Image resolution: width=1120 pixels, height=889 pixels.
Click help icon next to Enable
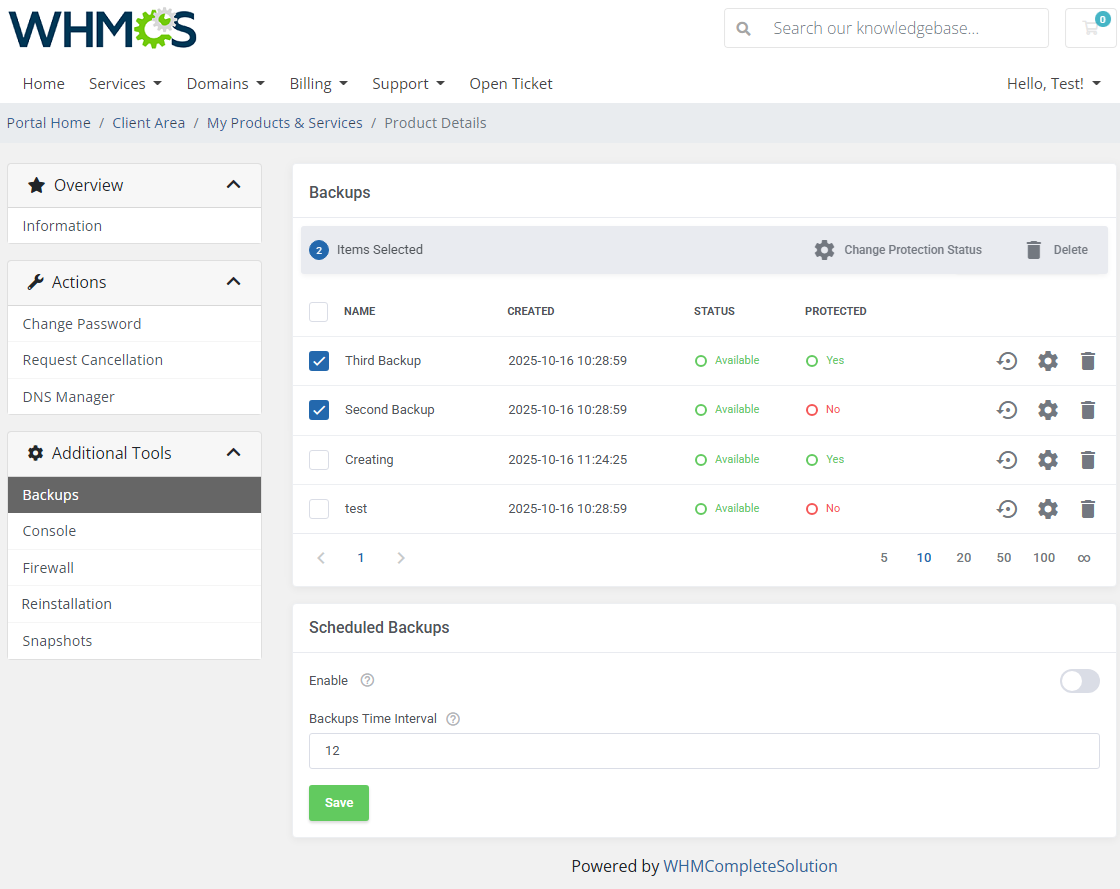click(367, 681)
